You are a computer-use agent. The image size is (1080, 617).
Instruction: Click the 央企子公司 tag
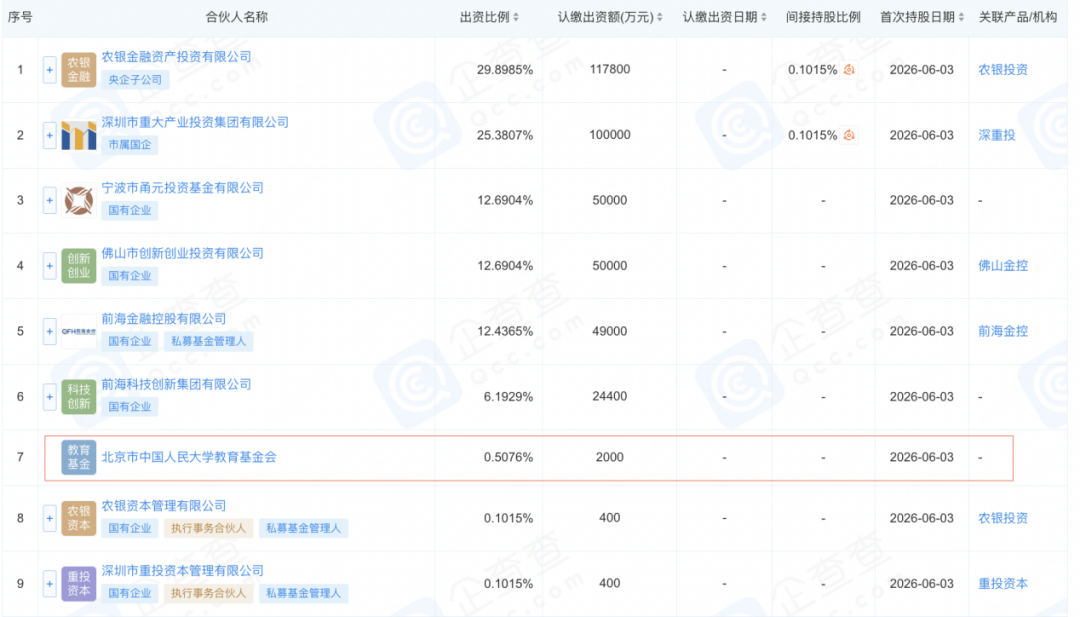pyautogui.click(x=135, y=80)
